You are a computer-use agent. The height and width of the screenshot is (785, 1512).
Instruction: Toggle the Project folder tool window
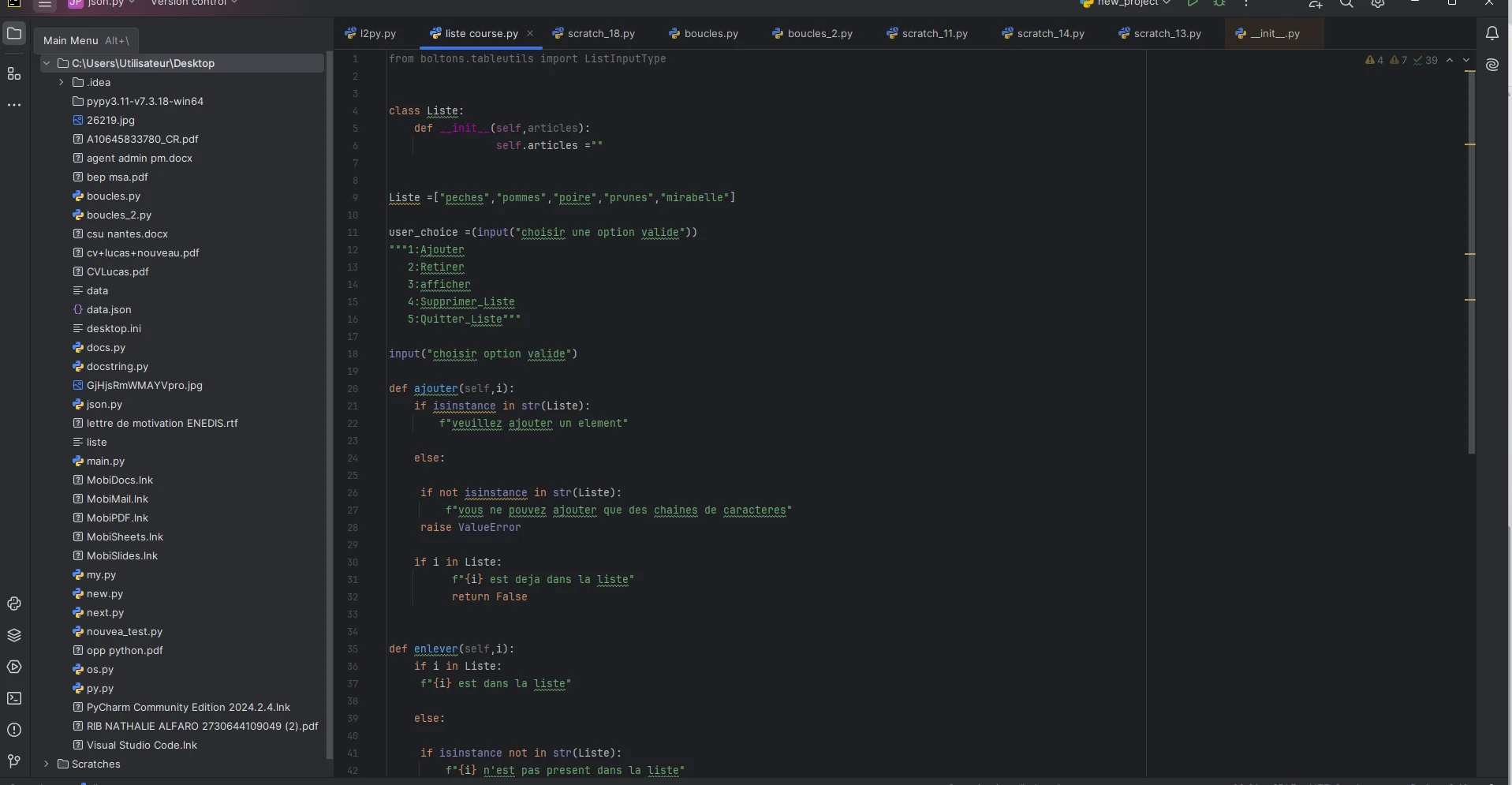[x=14, y=33]
